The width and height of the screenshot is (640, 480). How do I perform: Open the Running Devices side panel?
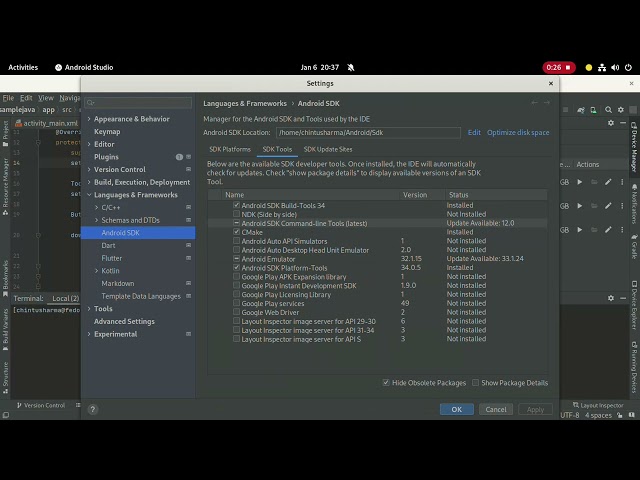634,367
